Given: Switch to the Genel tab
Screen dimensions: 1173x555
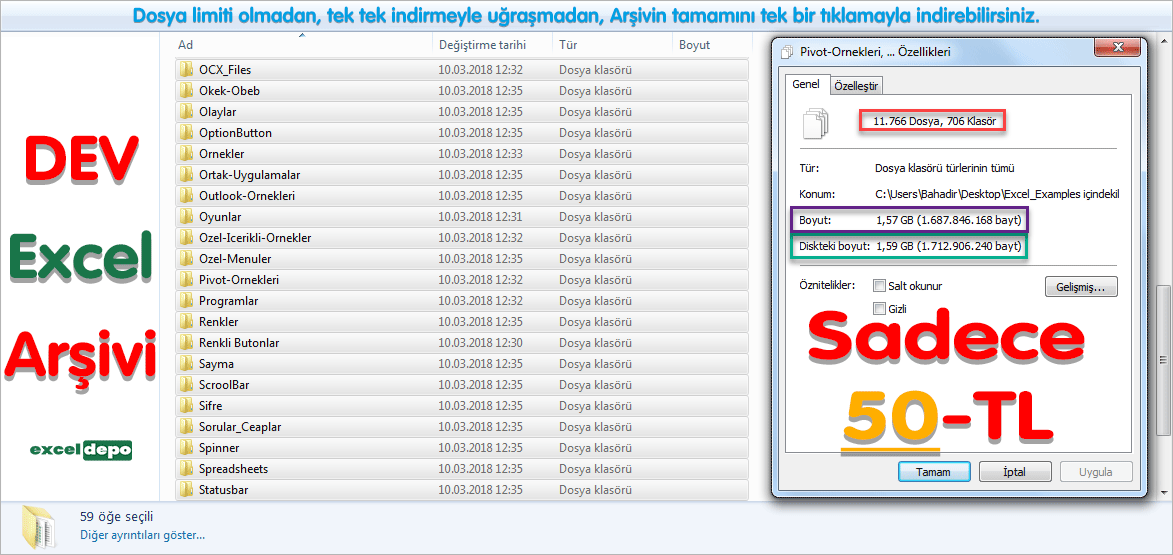Looking at the screenshot, I should point(806,85).
